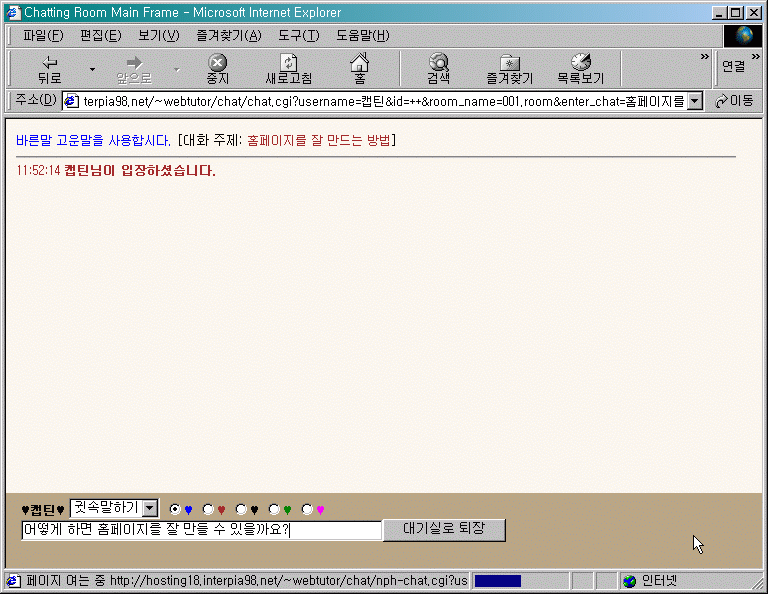Image resolution: width=768 pixels, height=594 pixels.
Task: Click the 인터넷 zone globe icon
Action: pos(629,581)
